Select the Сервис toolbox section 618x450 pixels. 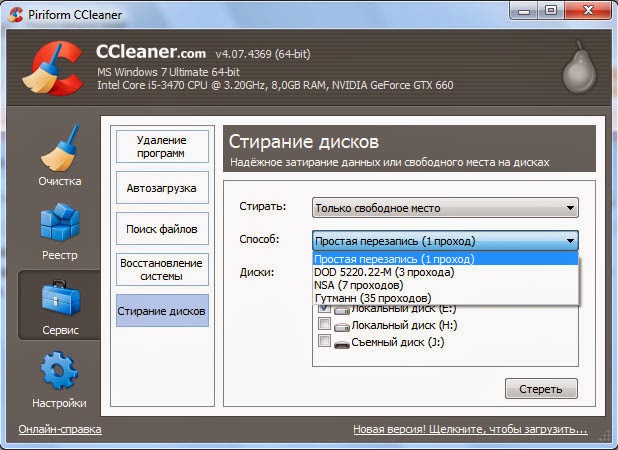(60, 306)
